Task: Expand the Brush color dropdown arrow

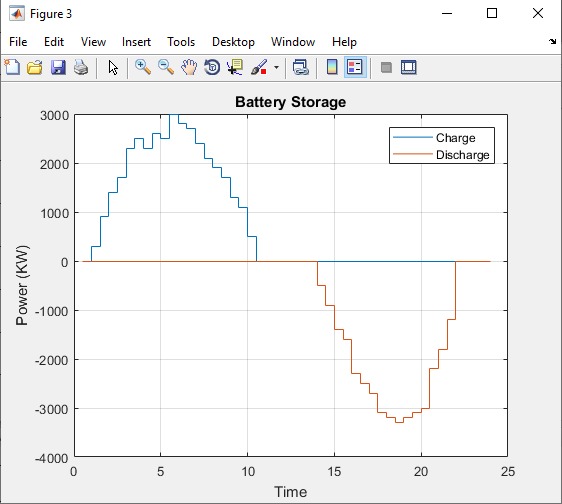Action: pos(276,67)
